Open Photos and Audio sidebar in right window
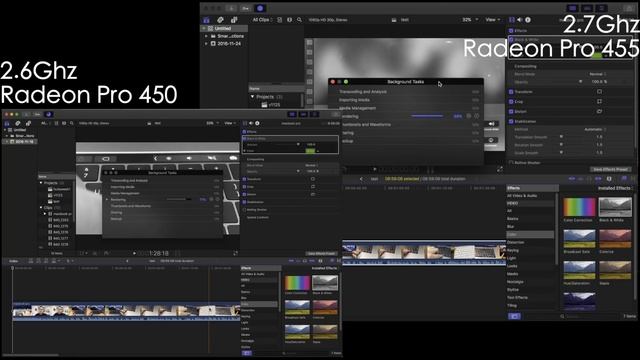 (x=220, y=20)
